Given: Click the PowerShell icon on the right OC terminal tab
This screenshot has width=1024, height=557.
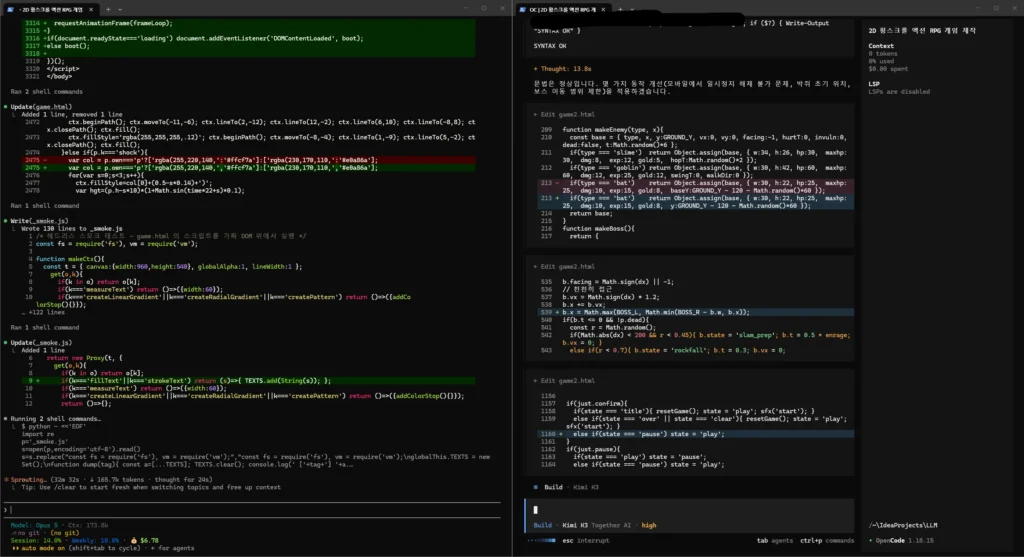Looking at the screenshot, I should 522,10.
